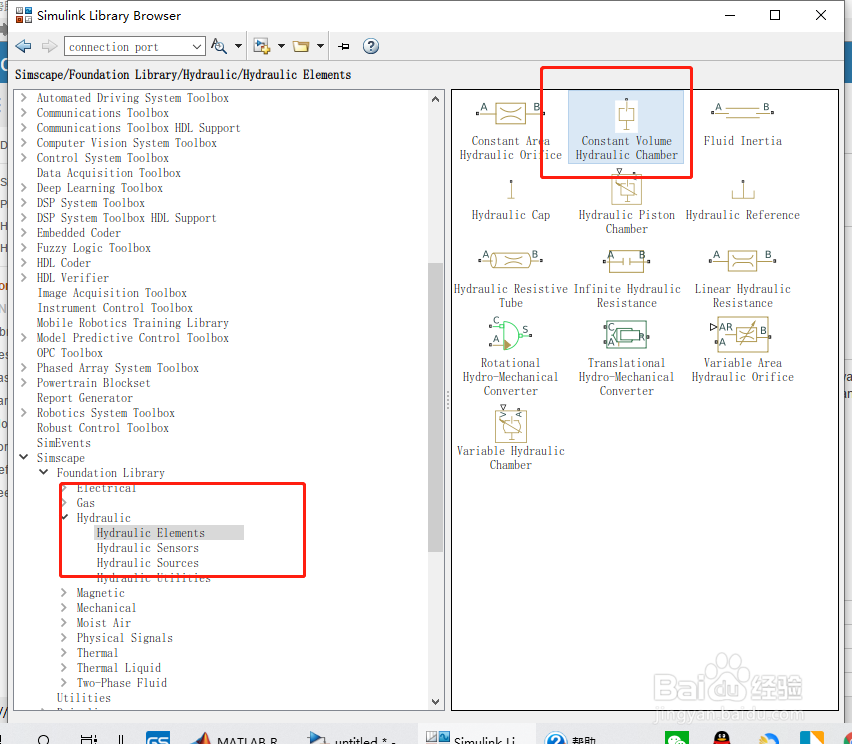Expand the Thermal Liquid library node
This screenshot has width=852, height=744.
click(x=64, y=668)
